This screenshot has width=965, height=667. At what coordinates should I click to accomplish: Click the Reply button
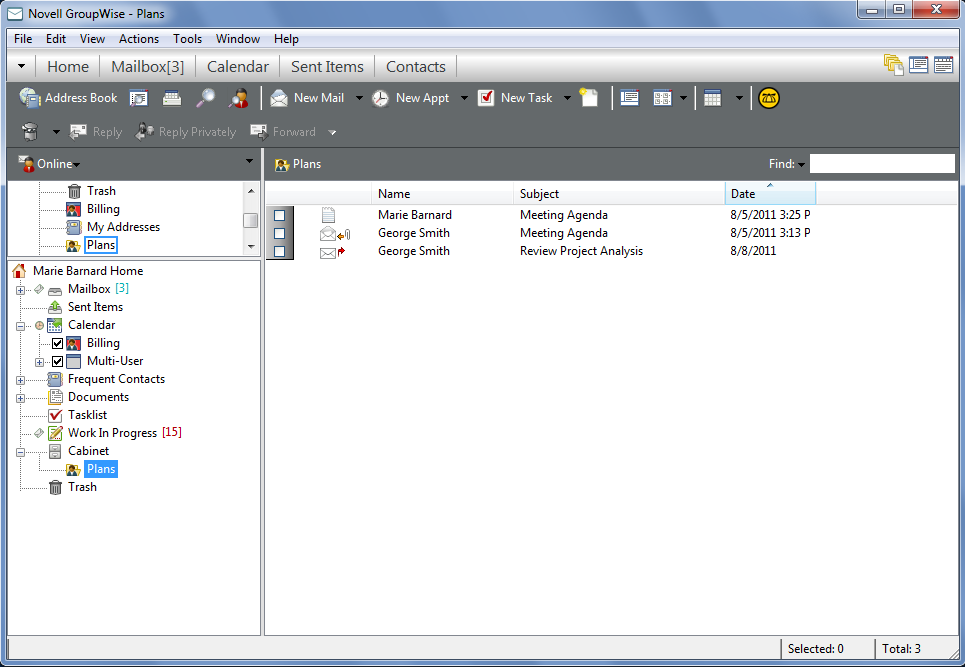point(95,132)
